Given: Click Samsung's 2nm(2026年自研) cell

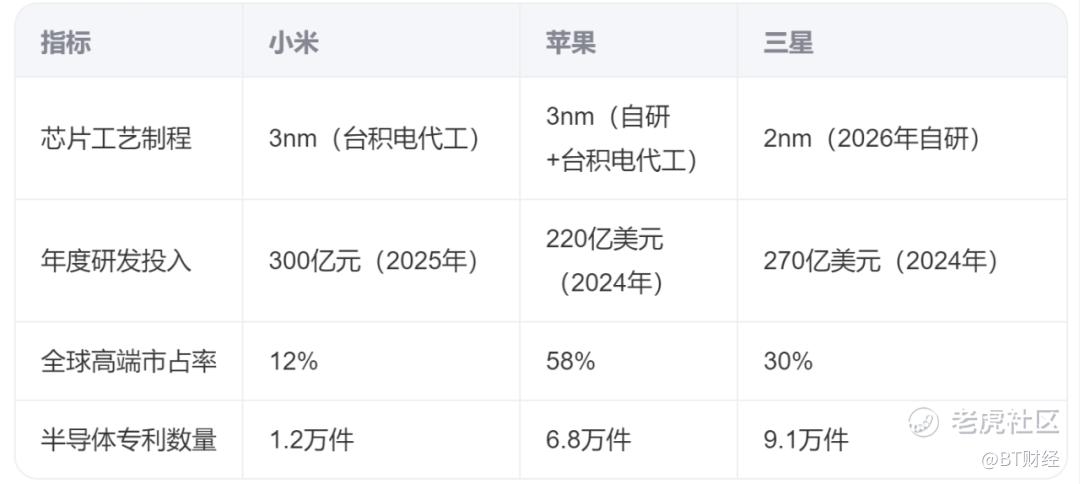Looking at the screenshot, I should tap(873, 139).
